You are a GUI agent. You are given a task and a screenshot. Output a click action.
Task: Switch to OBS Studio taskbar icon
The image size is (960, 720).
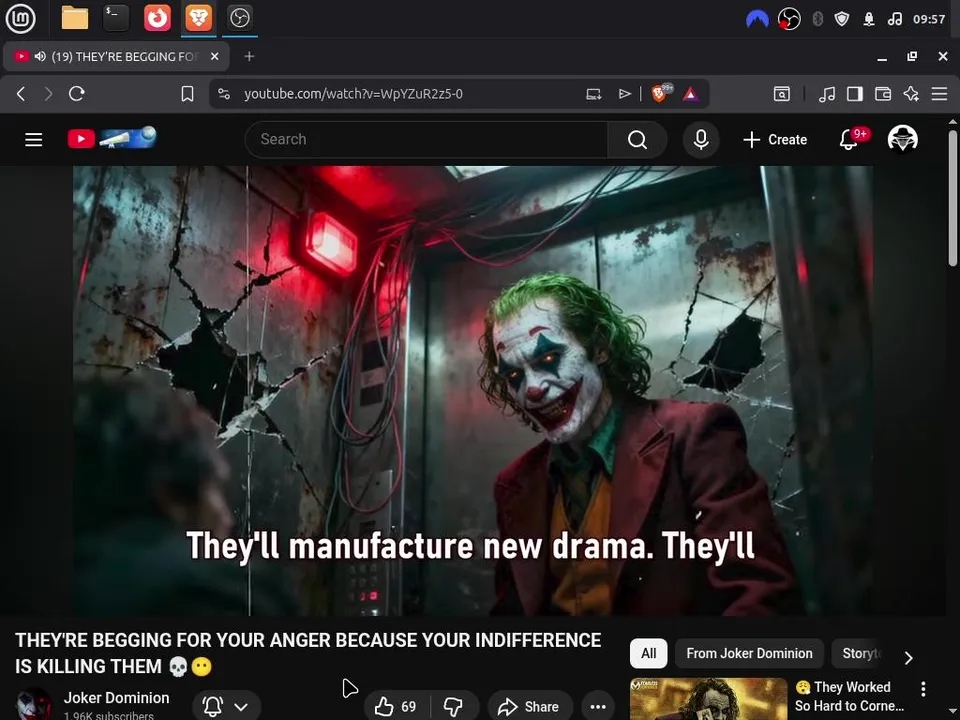tap(239, 18)
